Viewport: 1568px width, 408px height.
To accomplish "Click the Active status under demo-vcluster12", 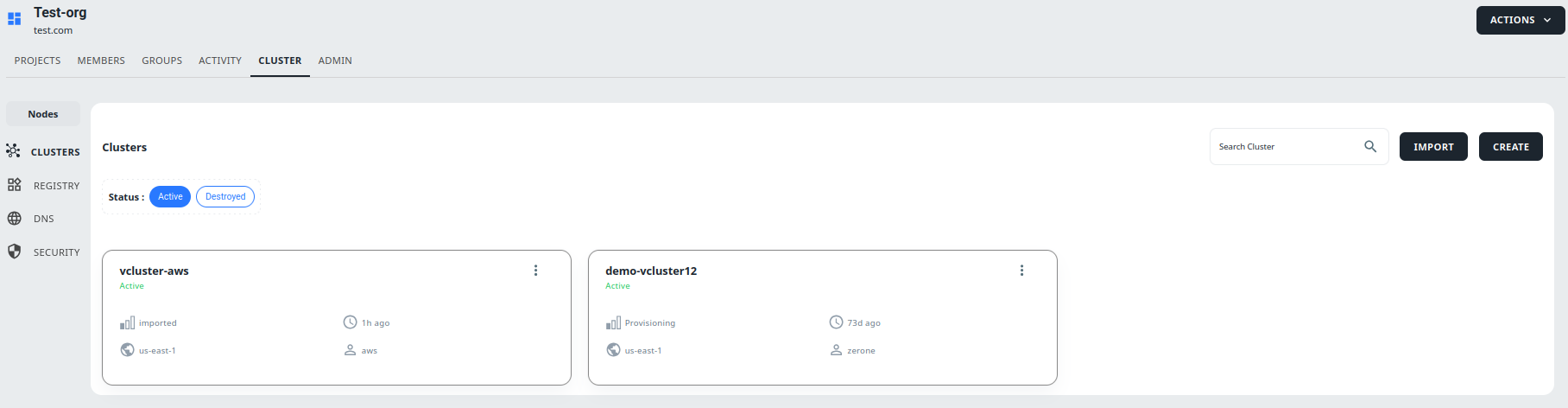I will tap(617, 286).
